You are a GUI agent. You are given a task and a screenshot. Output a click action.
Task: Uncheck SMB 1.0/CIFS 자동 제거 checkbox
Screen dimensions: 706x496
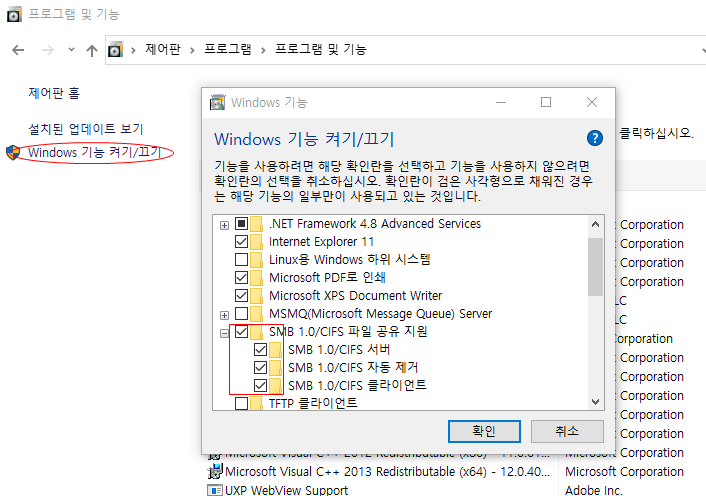pos(260,367)
